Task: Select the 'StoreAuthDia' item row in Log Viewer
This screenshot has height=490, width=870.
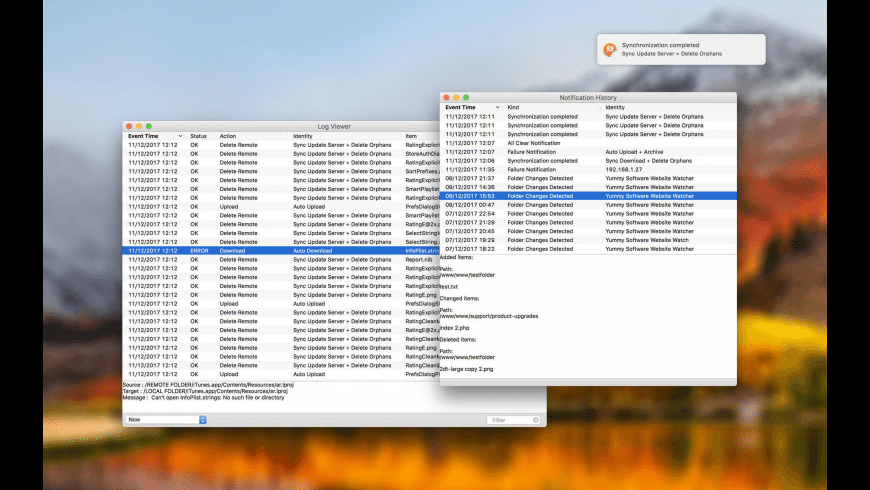Action: [281, 154]
